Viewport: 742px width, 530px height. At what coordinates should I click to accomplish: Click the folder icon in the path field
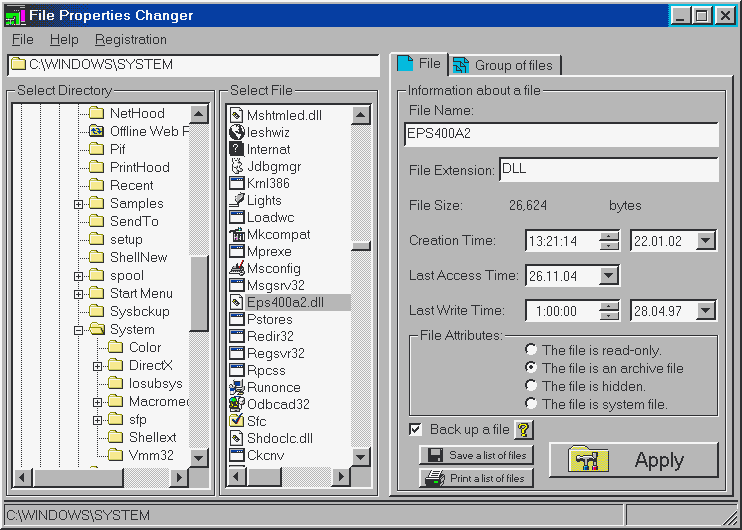(x=18, y=64)
